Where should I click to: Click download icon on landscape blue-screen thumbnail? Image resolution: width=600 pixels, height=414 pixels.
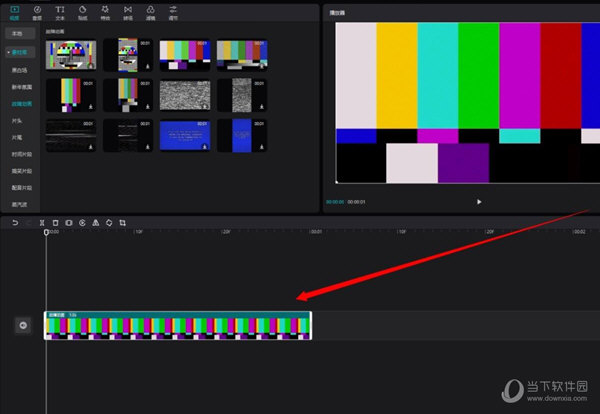[205, 147]
